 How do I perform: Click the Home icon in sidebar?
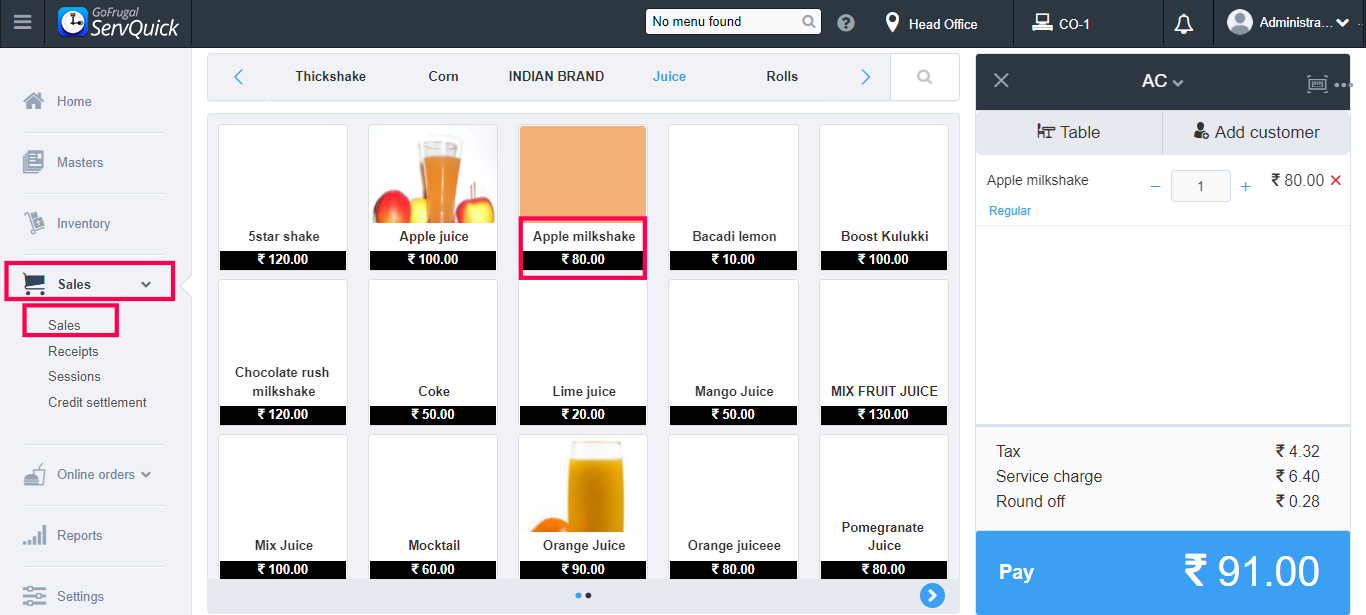(x=34, y=101)
